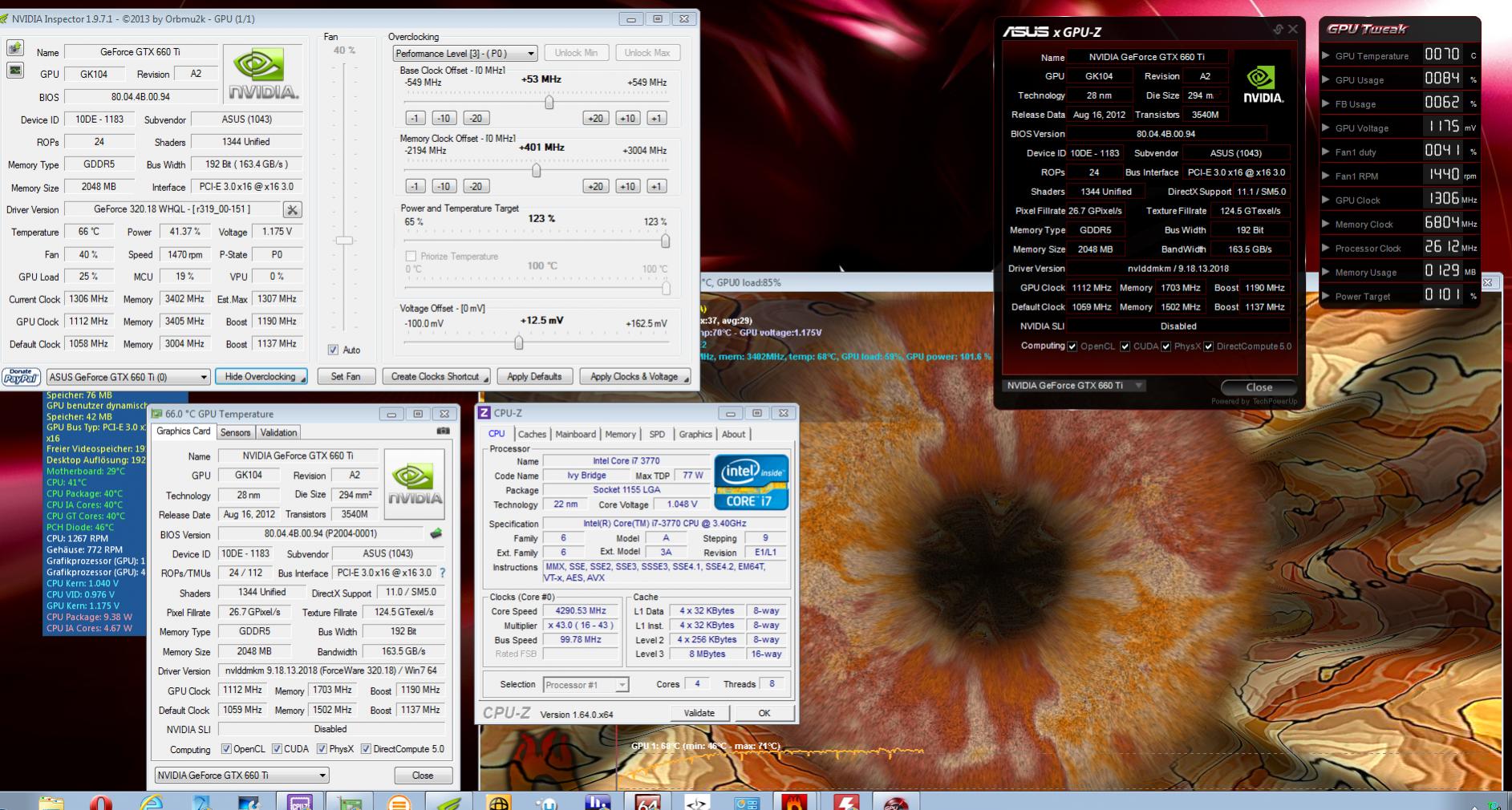Expand Power Target in GPU Tweak
1512x810 pixels.
1325,297
